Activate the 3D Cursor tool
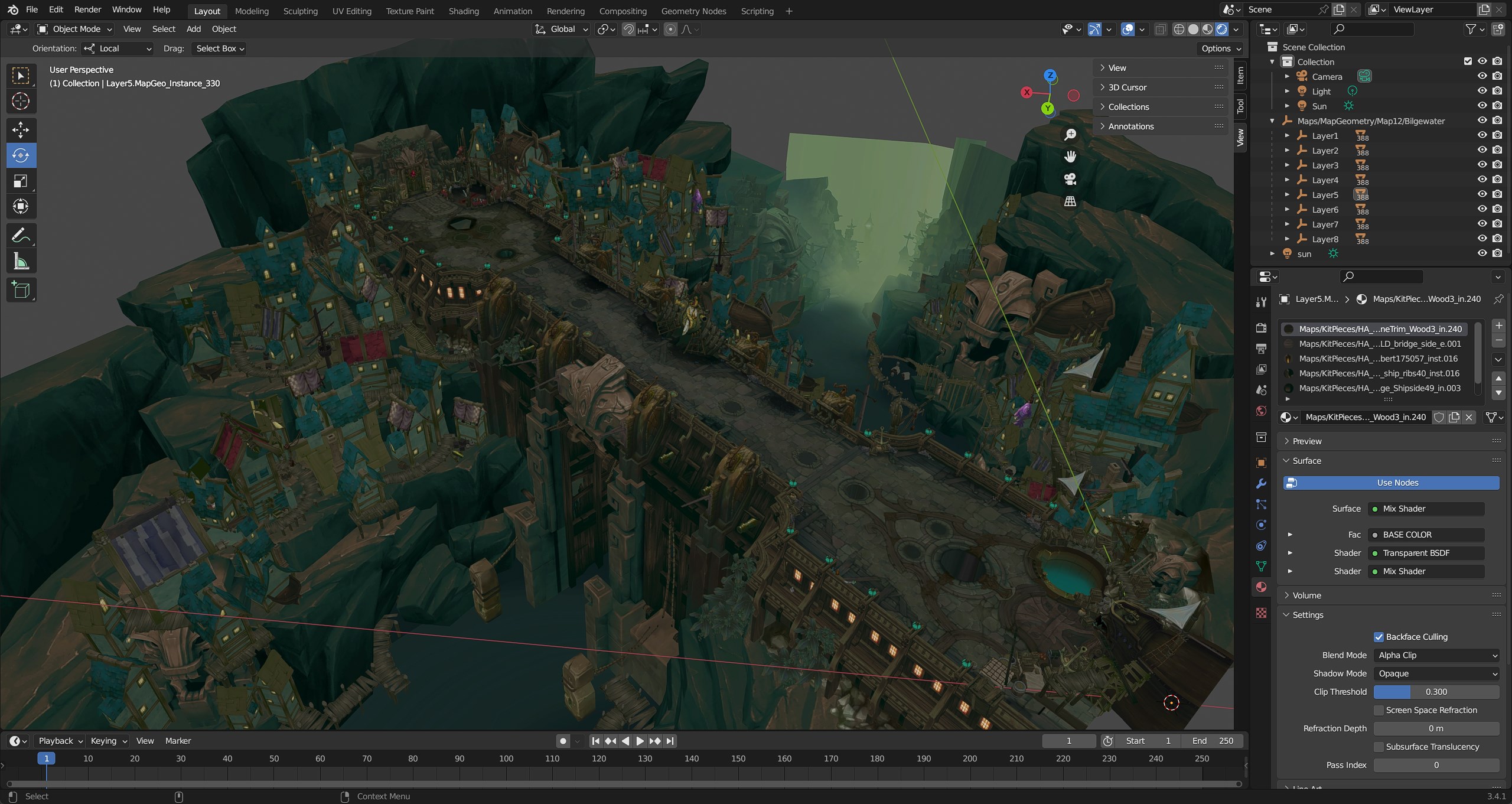Image resolution: width=1512 pixels, height=804 pixels. tap(21, 102)
